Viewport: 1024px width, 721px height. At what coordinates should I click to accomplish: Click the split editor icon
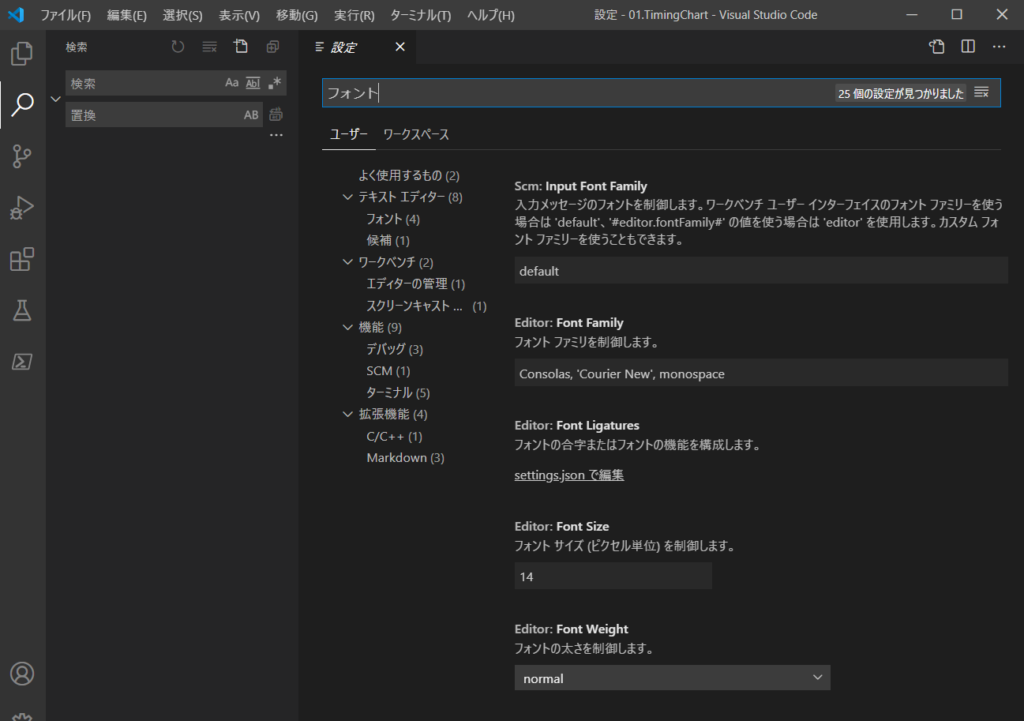968,47
